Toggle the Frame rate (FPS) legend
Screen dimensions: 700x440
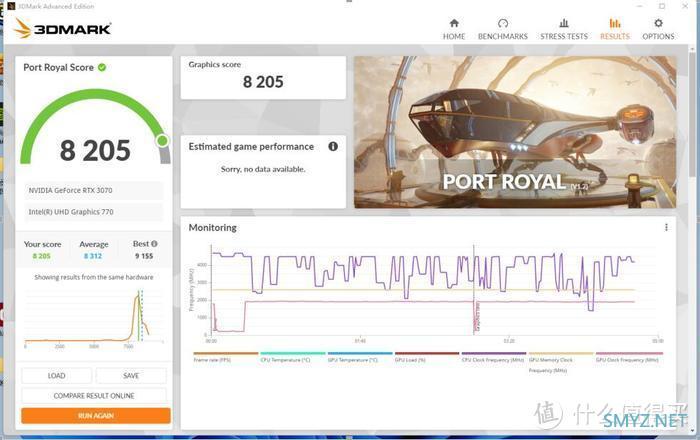[225, 357]
